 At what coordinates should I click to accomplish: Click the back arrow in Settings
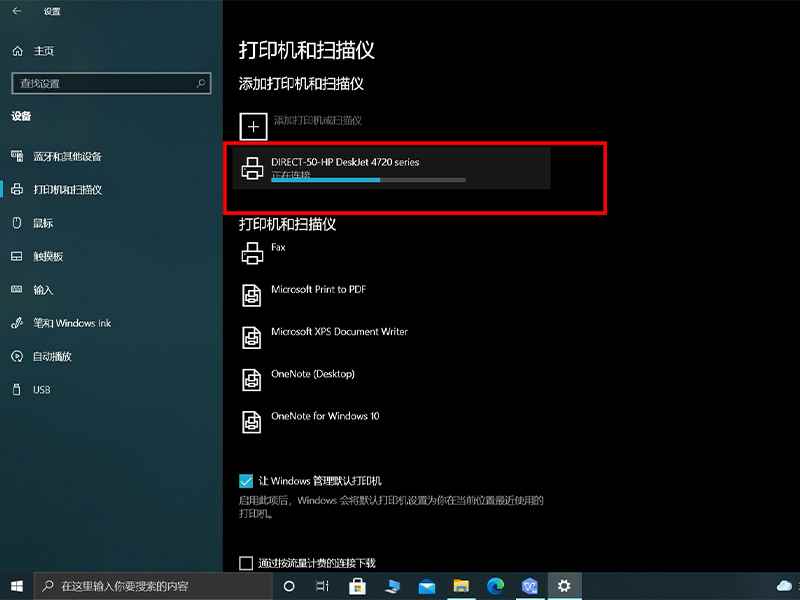(x=16, y=11)
